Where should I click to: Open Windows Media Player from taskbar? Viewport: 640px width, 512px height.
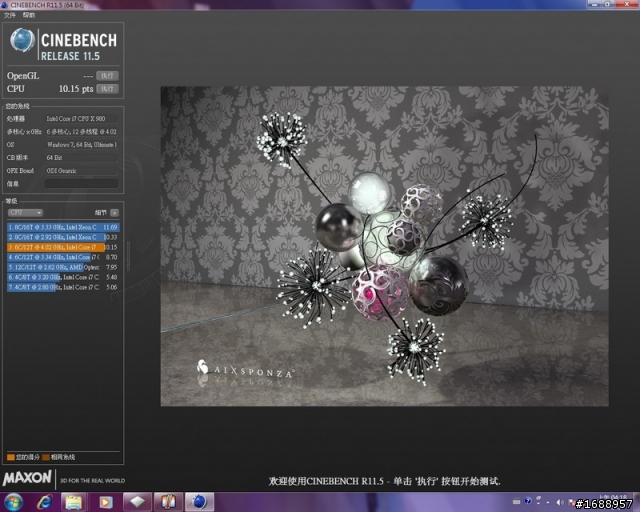tap(105, 502)
